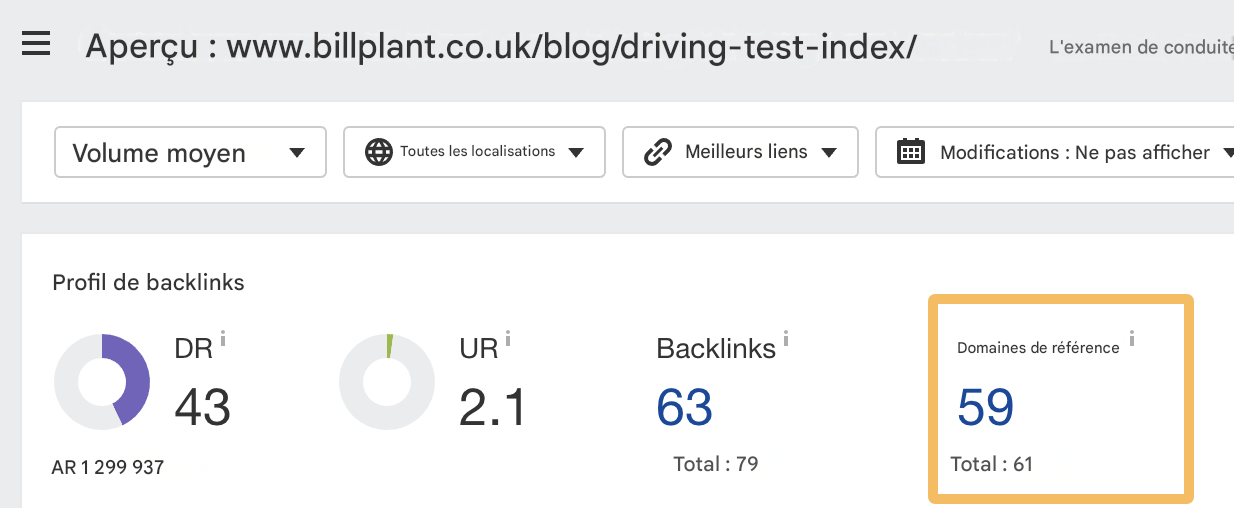Click the Backlinks label
This screenshot has height=508, width=1234.
(x=716, y=348)
